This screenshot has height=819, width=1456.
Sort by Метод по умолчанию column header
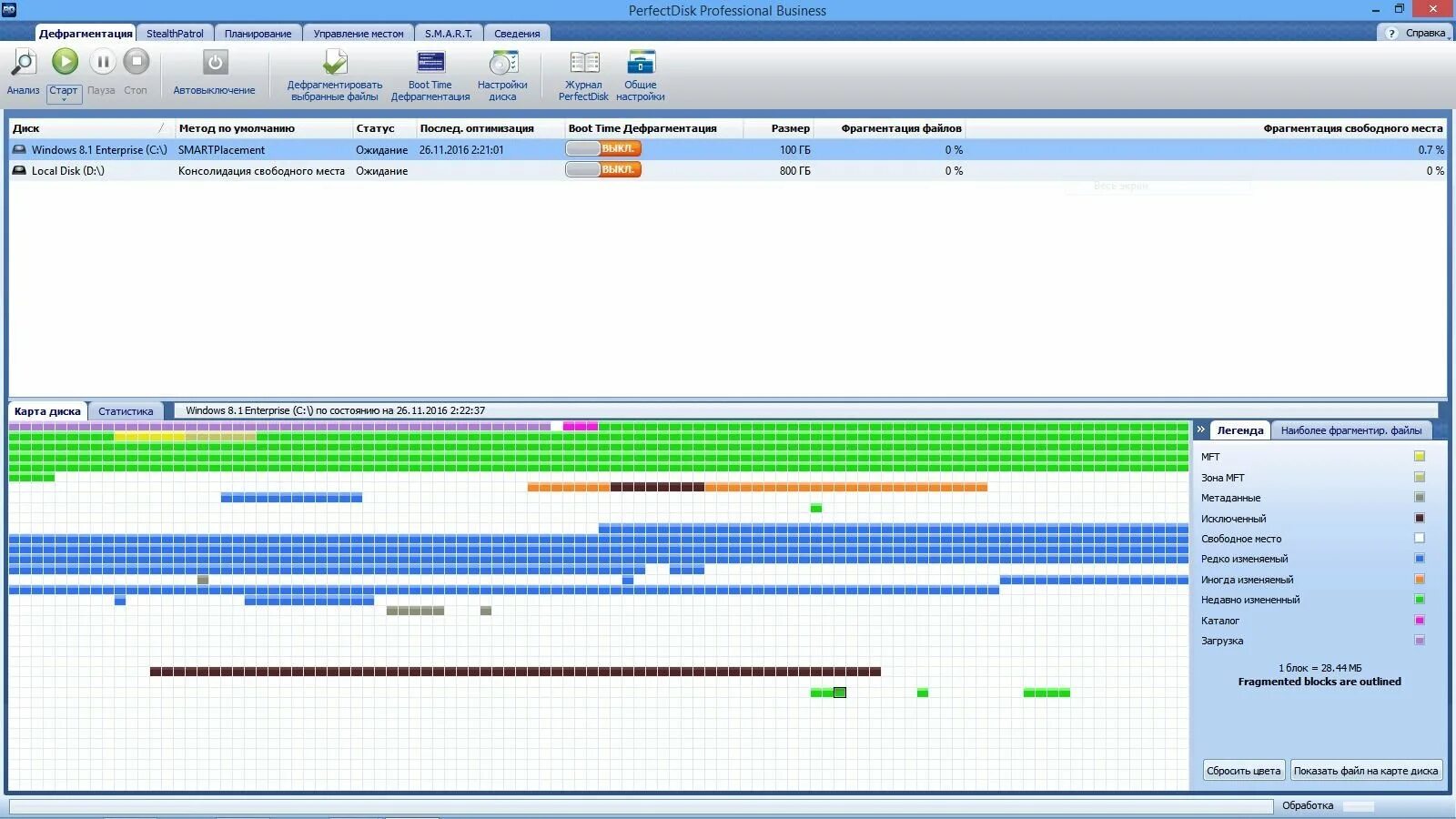(x=264, y=128)
